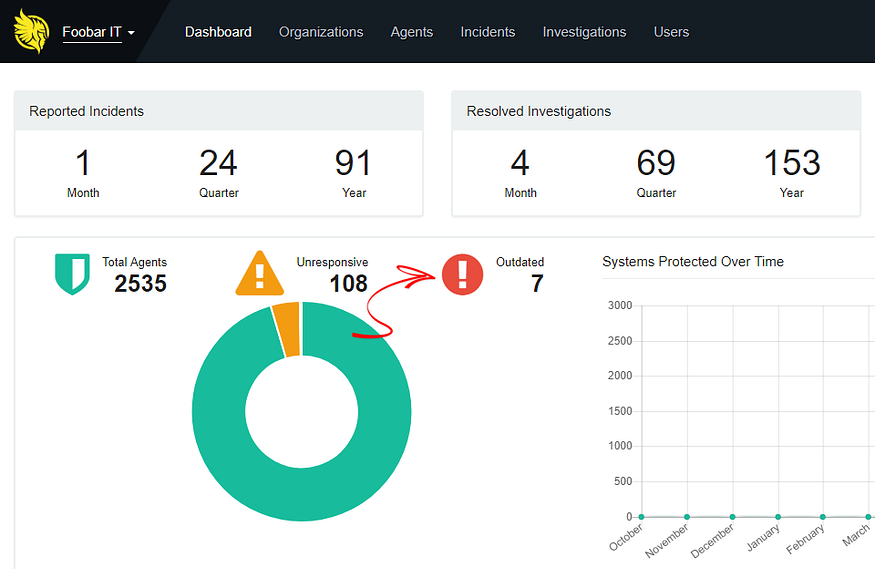
Task: Click the February data point on chart
Action: click(823, 517)
